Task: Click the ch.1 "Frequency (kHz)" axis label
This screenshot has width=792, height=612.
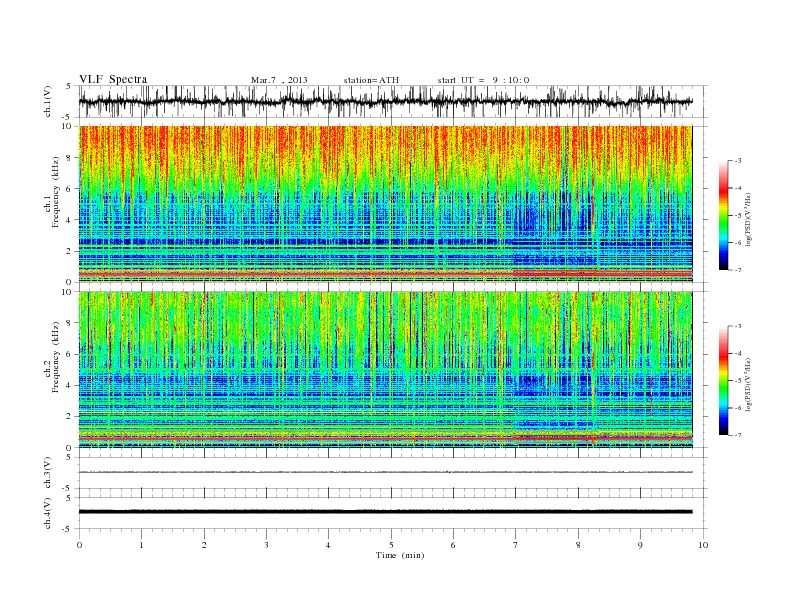Action: pos(56,193)
